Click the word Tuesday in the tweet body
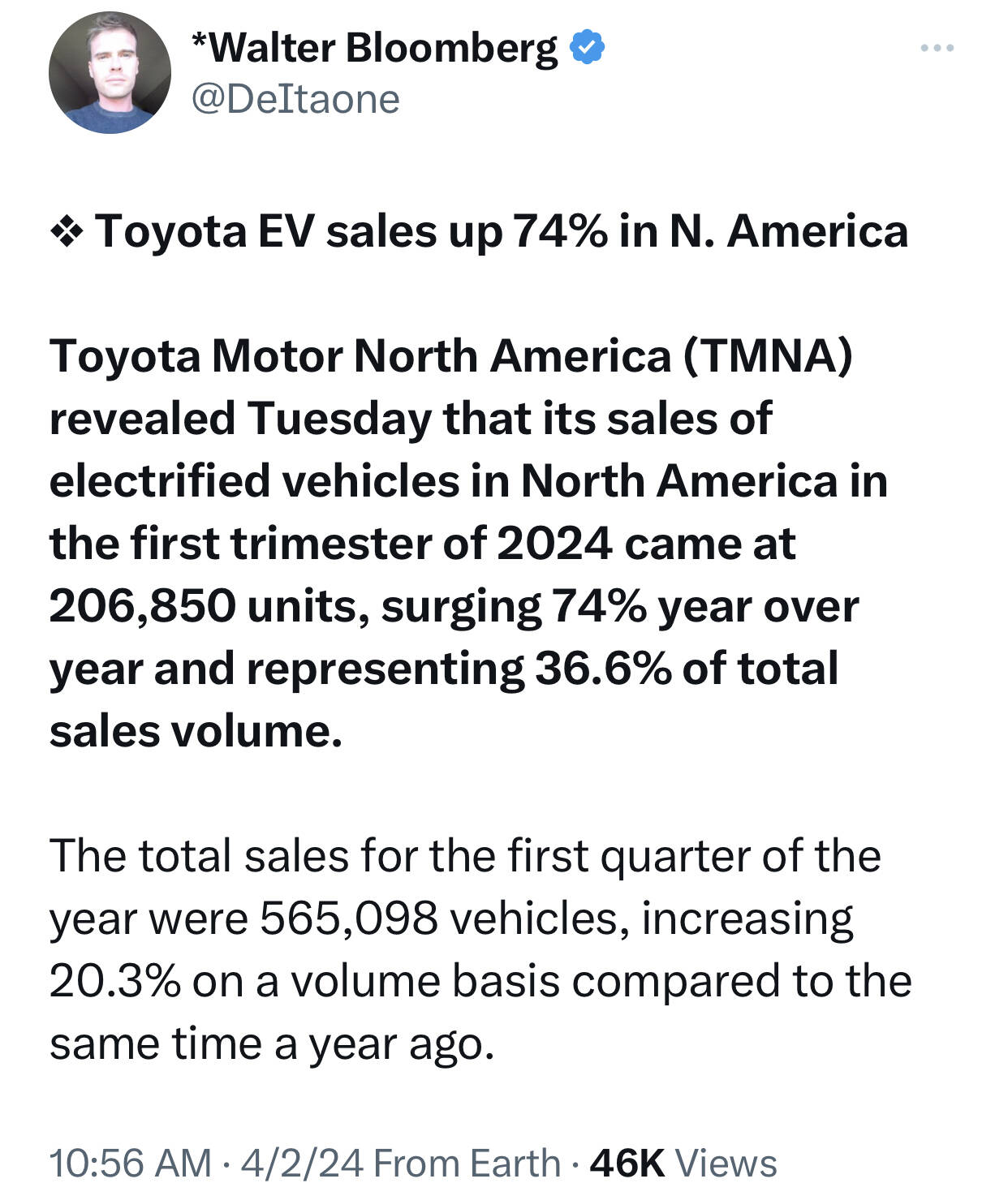The image size is (1008, 1196). click(340, 419)
